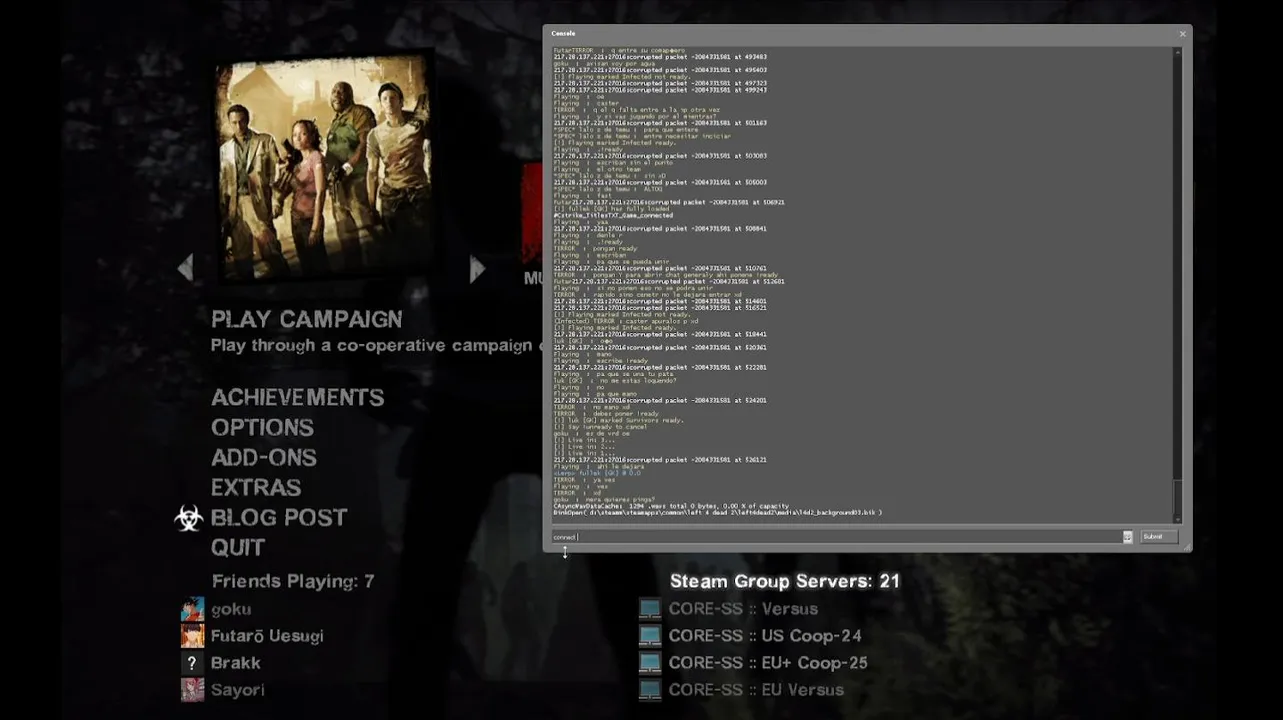Open the Steam Group Servers: 21 list

tap(785, 581)
